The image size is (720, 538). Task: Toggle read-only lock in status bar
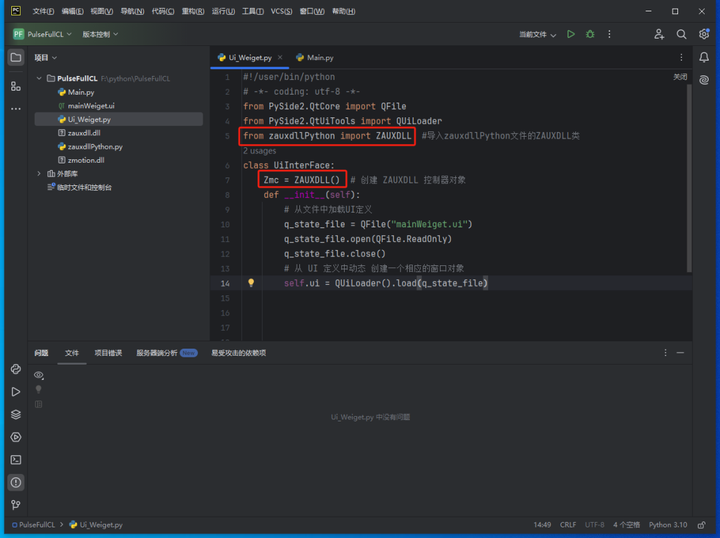(702, 525)
